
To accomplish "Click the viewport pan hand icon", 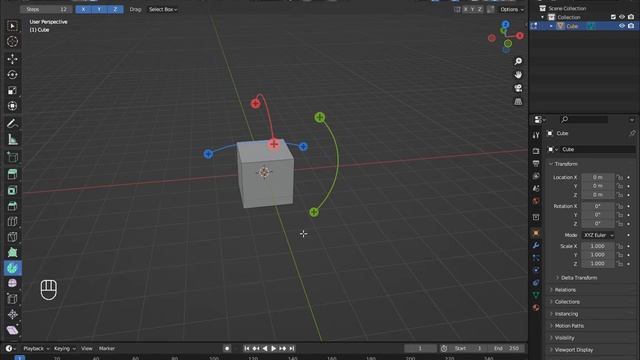I will coord(518,75).
